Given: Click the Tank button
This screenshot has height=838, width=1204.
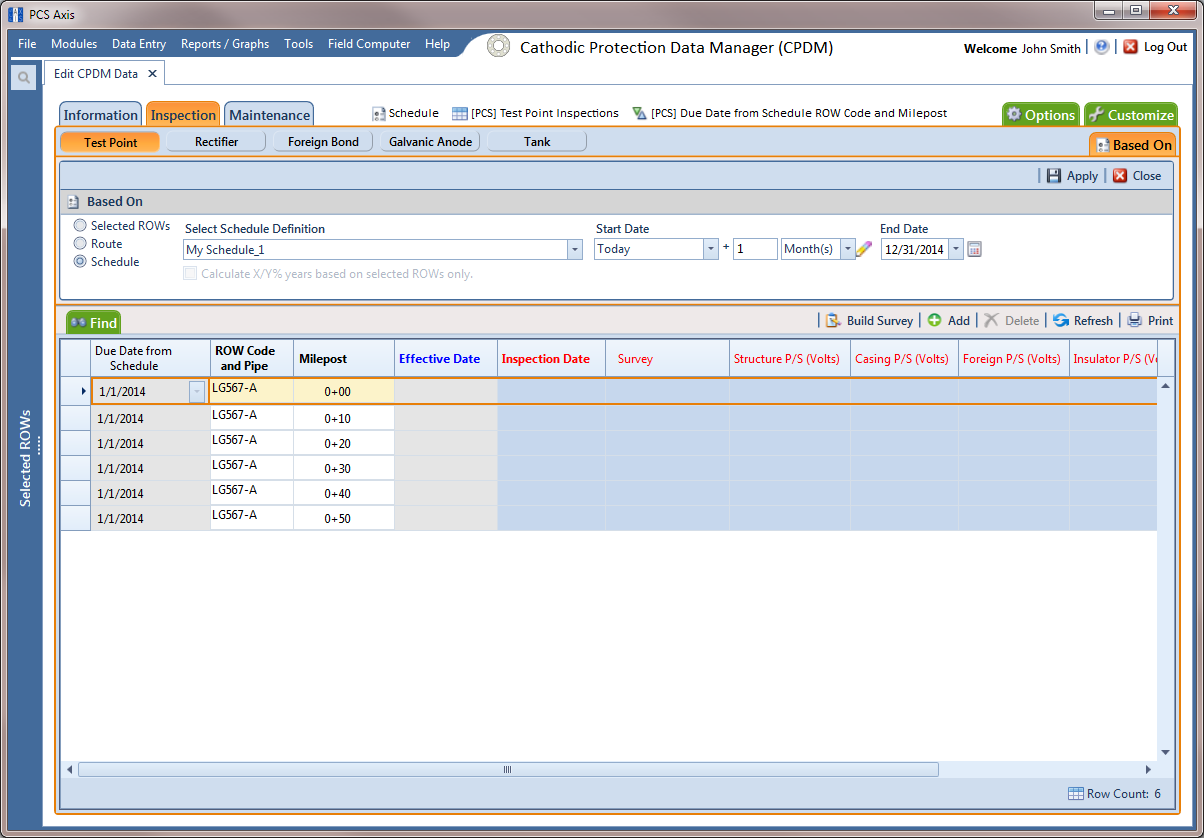Looking at the screenshot, I should [537, 142].
